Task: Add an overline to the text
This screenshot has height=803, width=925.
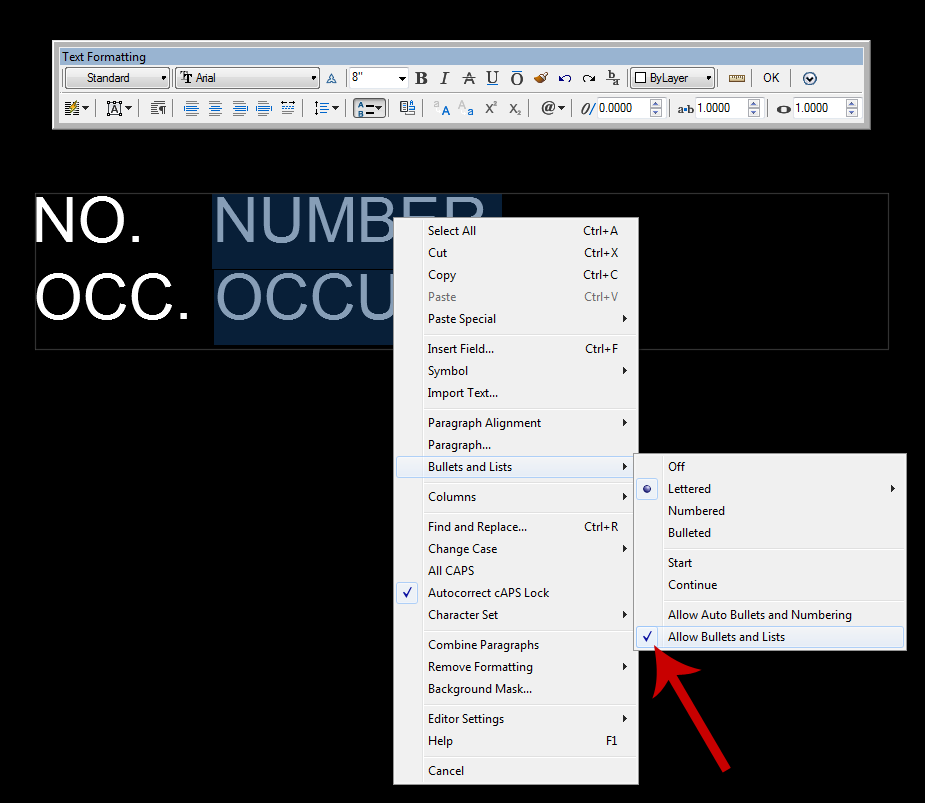Action: [516, 78]
